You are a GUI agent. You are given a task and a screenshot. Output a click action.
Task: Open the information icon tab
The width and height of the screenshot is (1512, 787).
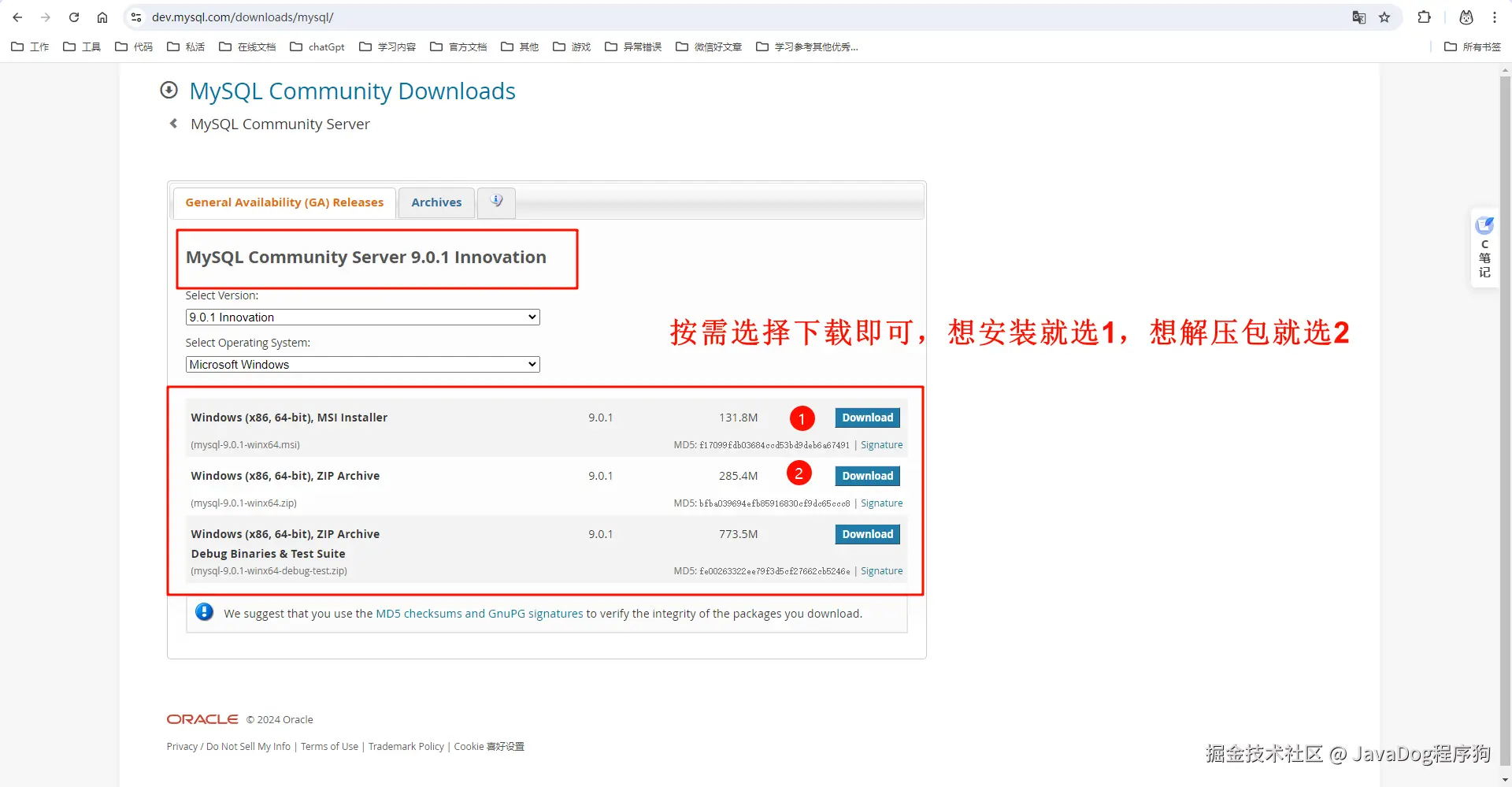(496, 202)
